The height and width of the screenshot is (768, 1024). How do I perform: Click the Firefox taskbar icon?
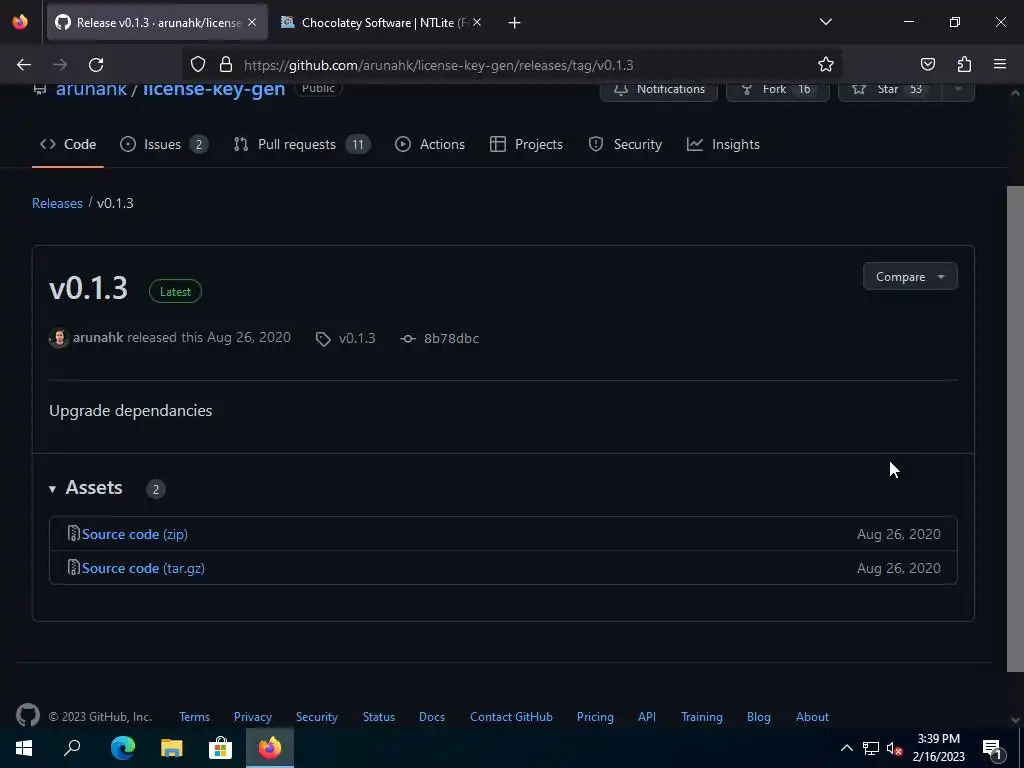coord(270,748)
